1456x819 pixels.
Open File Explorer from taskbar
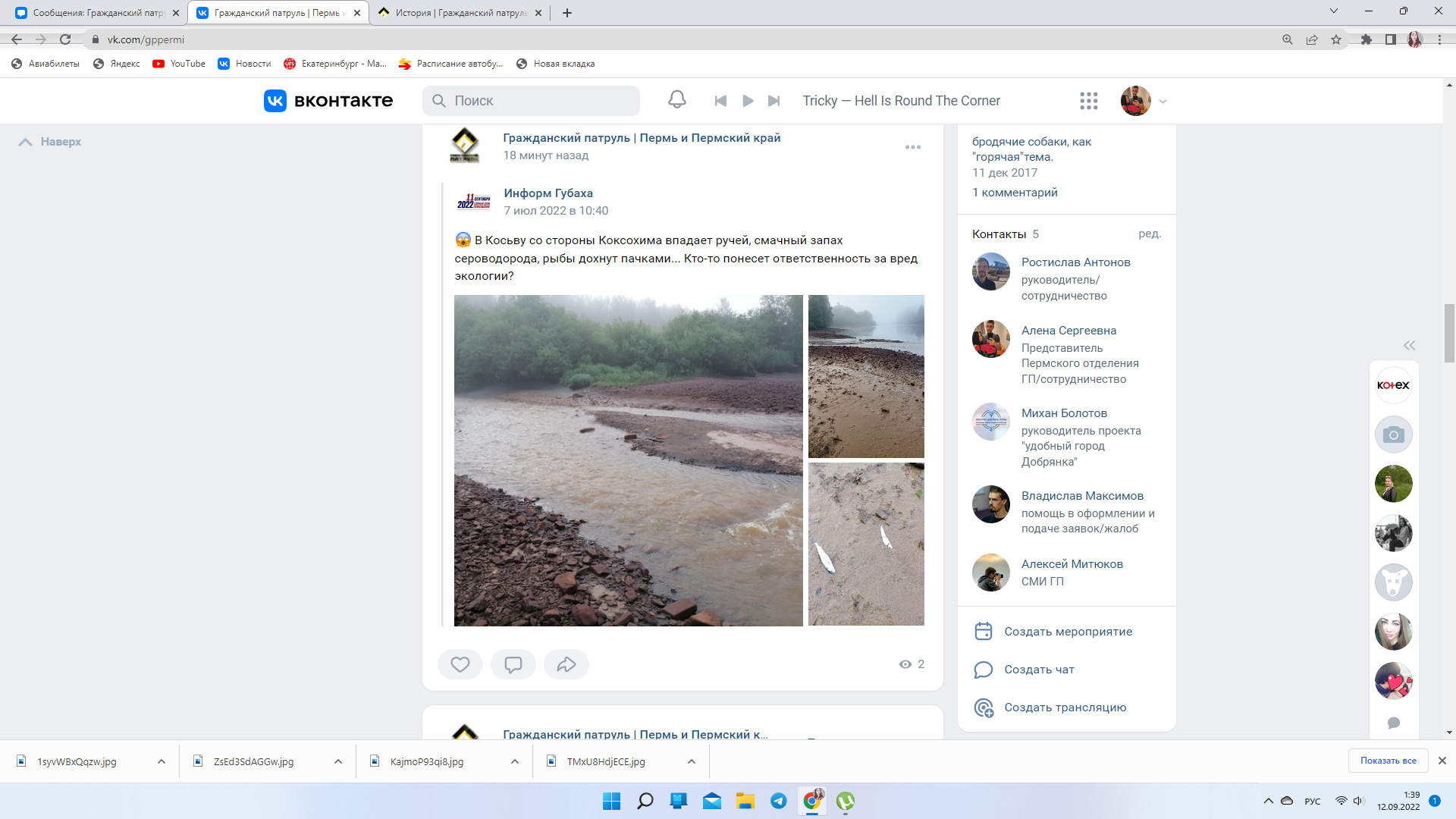pyautogui.click(x=745, y=801)
